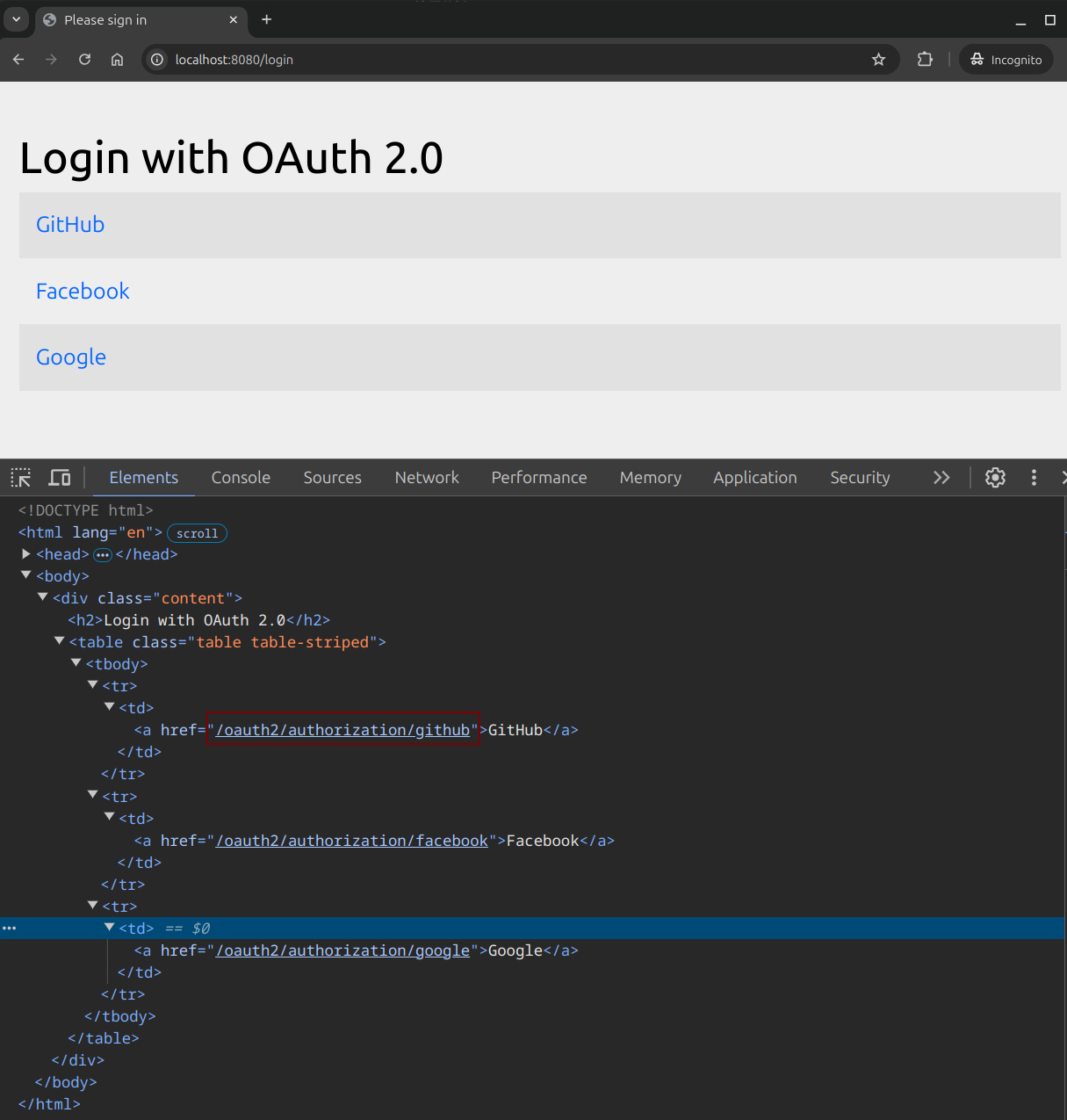Select the 'Please sign in' tab
The width and height of the screenshot is (1067, 1120).
click(141, 19)
